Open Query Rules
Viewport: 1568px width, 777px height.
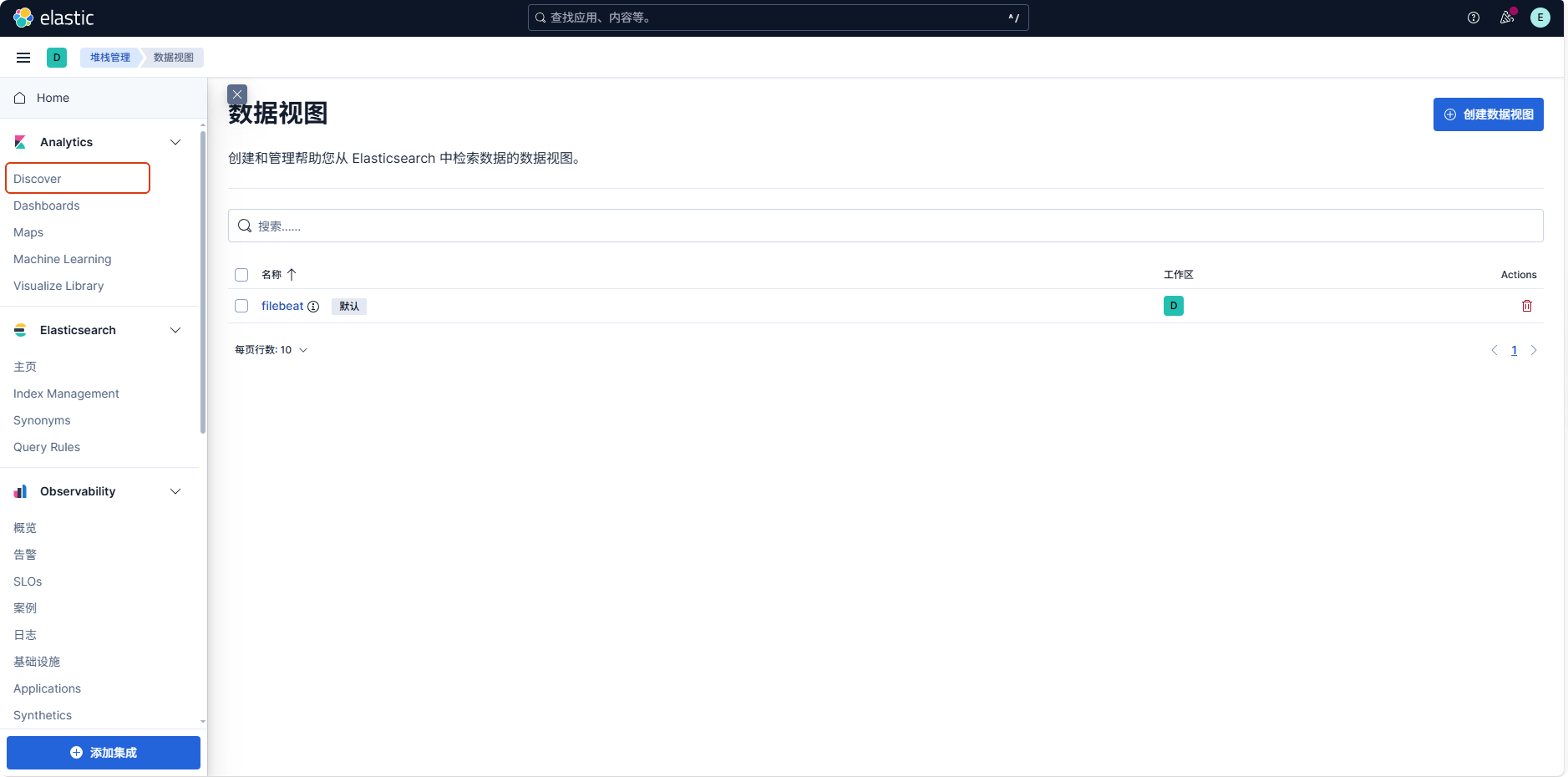(x=47, y=447)
